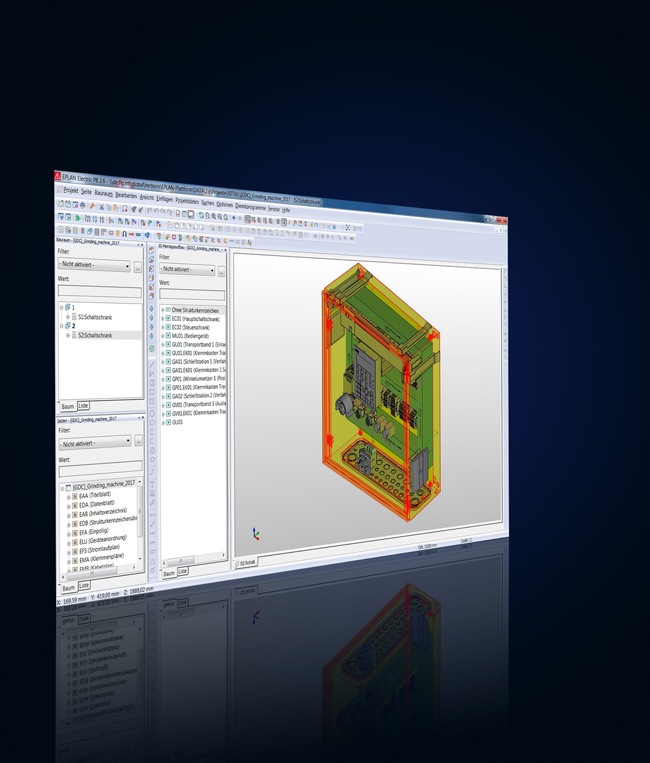Click the Wert input field in Seiten panel
Viewport: 650px width, 763px height.
(101, 470)
